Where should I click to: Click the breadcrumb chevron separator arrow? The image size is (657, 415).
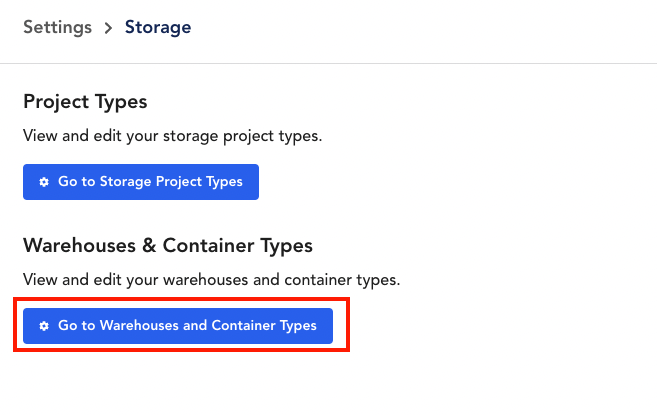click(x=109, y=28)
